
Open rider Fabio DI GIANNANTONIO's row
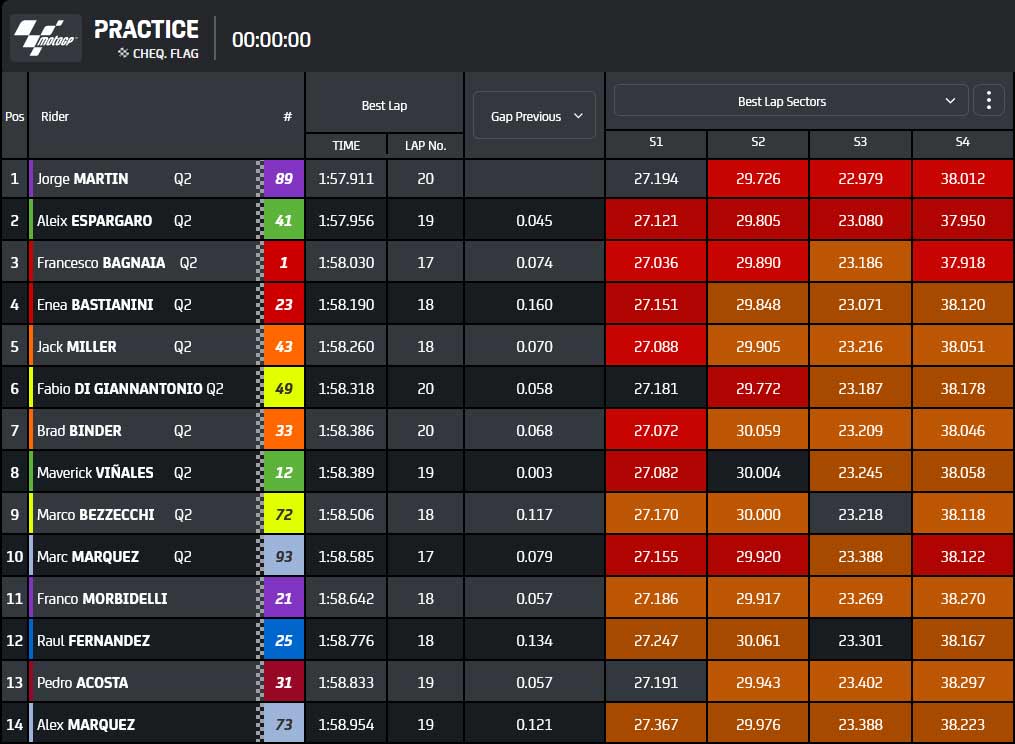pyautogui.click(x=508, y=389)
